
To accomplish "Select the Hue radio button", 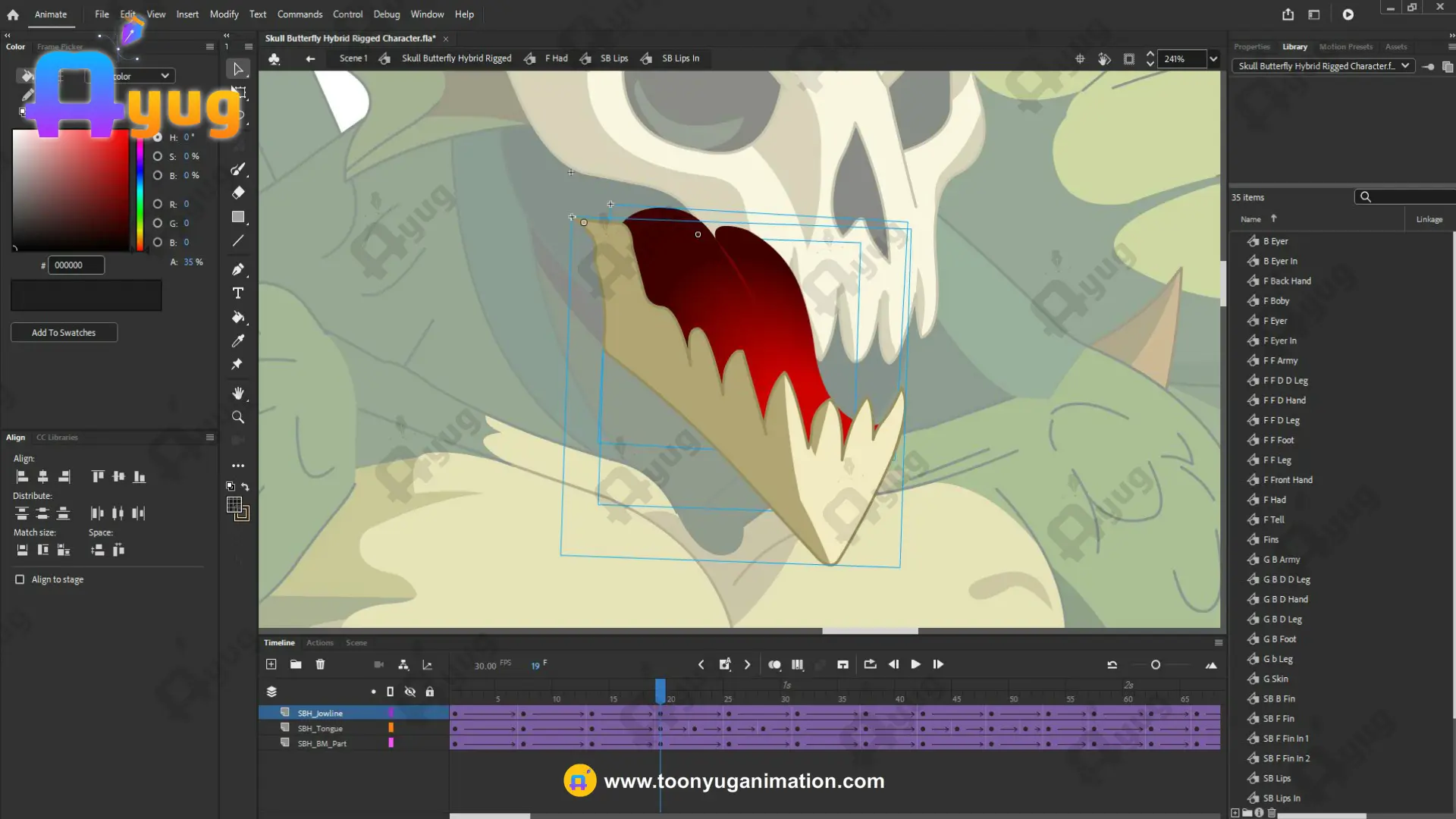I will click(x=158, y=137).
